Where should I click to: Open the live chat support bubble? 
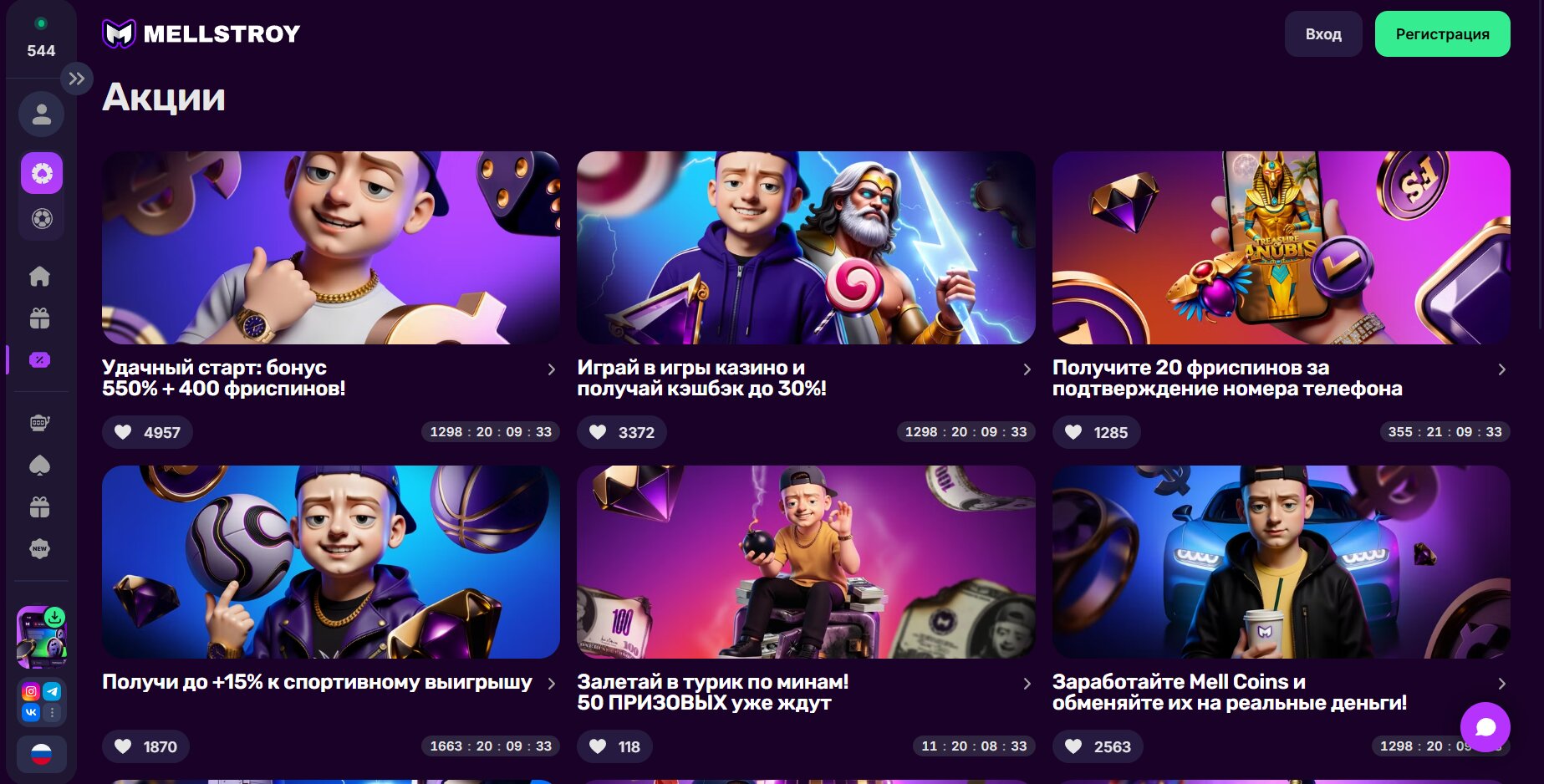tap(1485, 727)
